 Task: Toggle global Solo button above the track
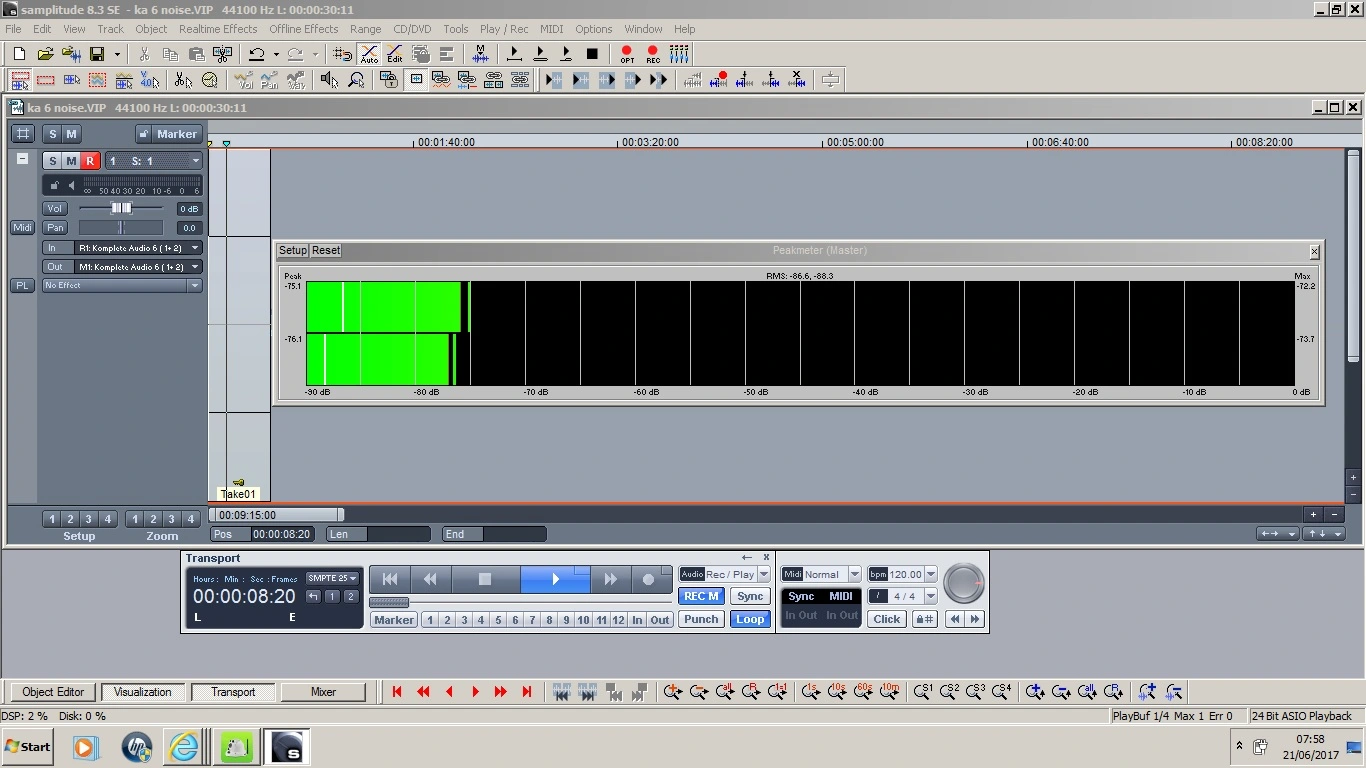[53, 134]
